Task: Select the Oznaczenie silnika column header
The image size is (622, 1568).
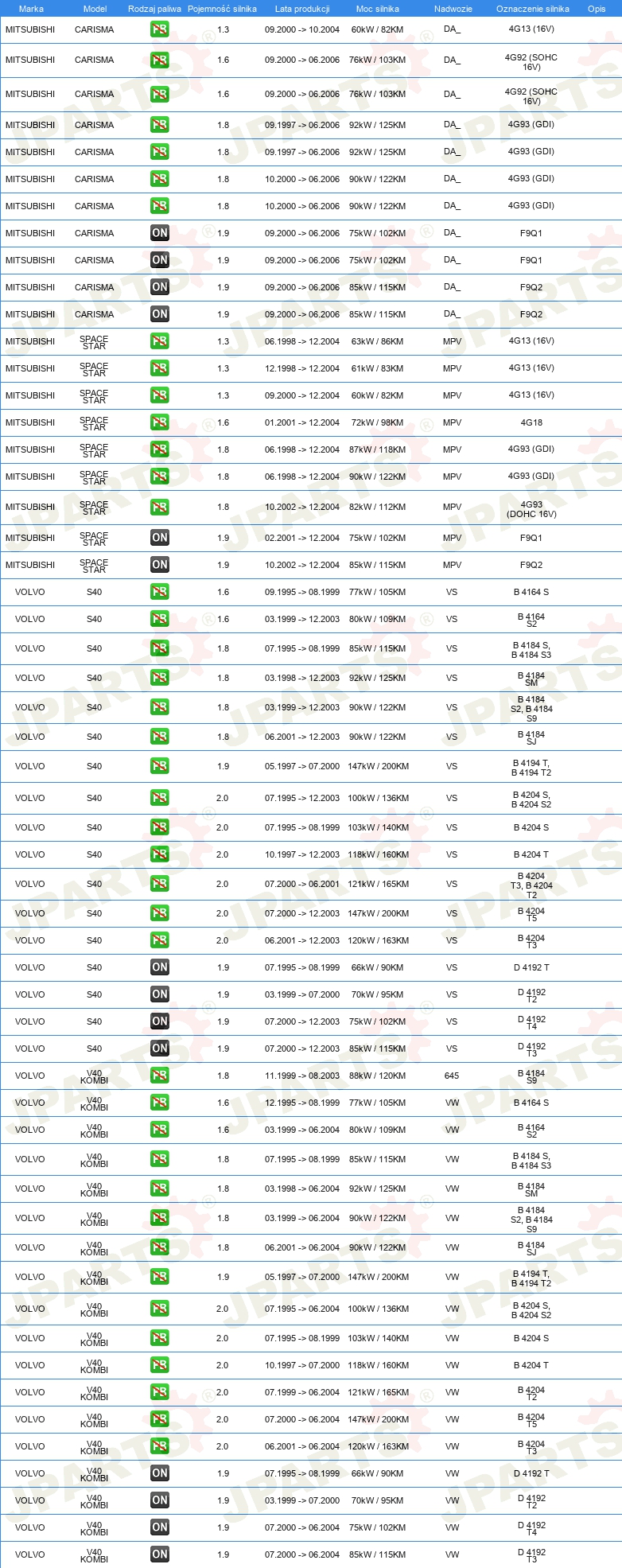Action: tap(533, 9)
